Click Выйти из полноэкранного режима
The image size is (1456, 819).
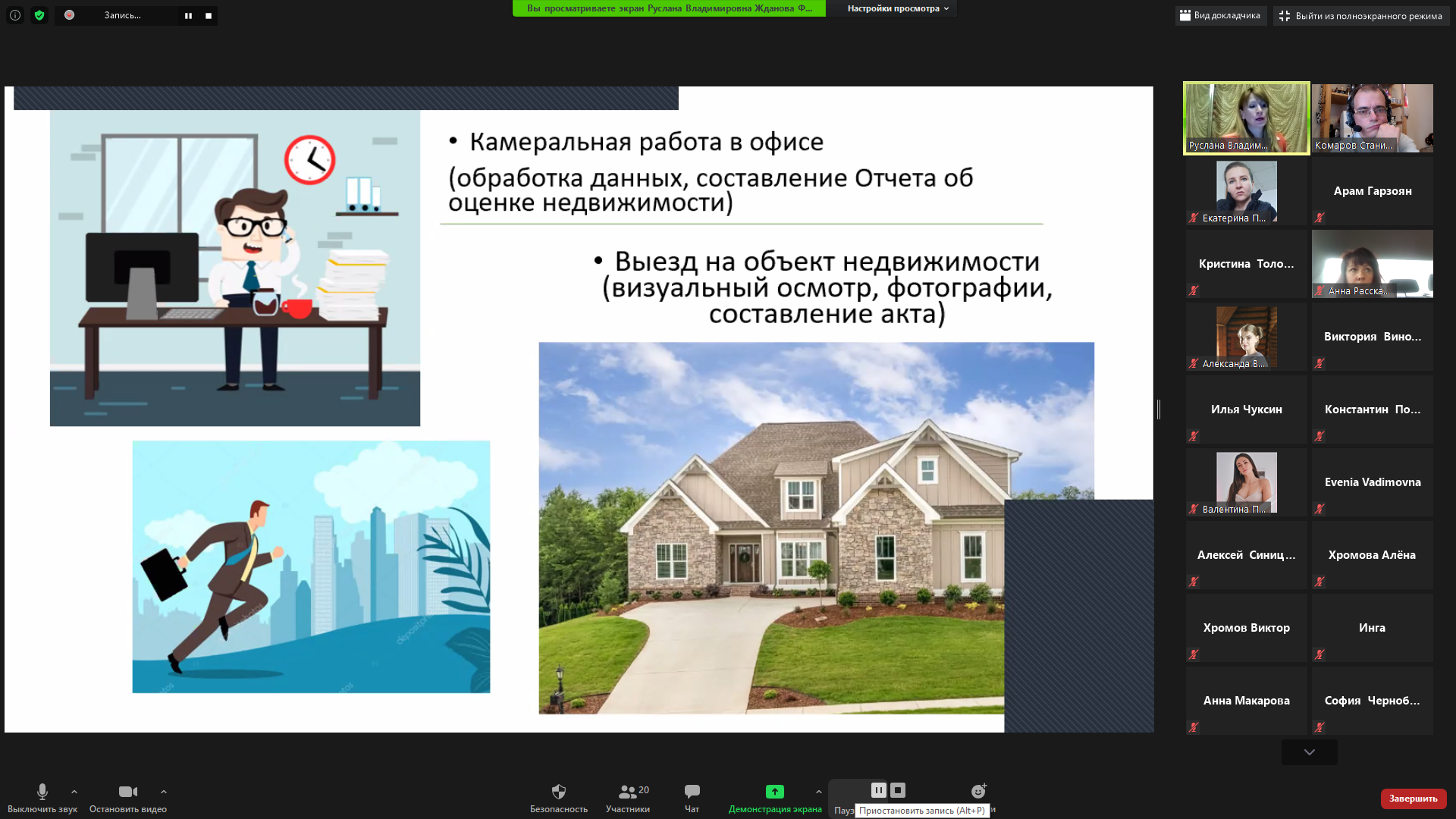(x=1360, y=16)
